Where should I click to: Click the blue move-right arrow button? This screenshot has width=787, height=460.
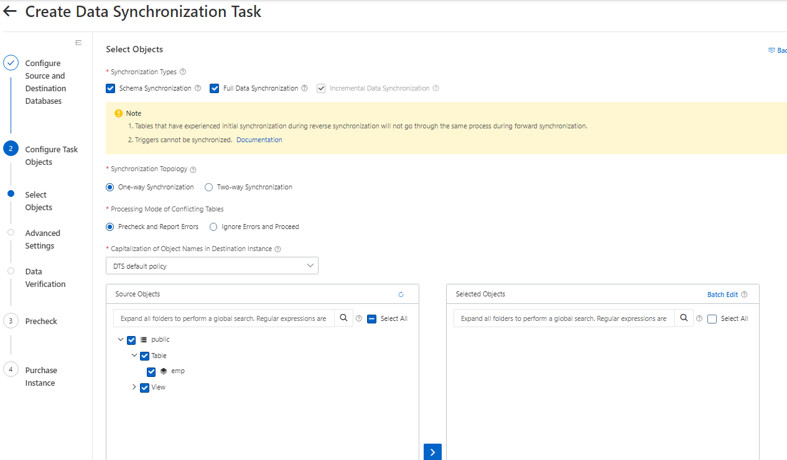432,452
